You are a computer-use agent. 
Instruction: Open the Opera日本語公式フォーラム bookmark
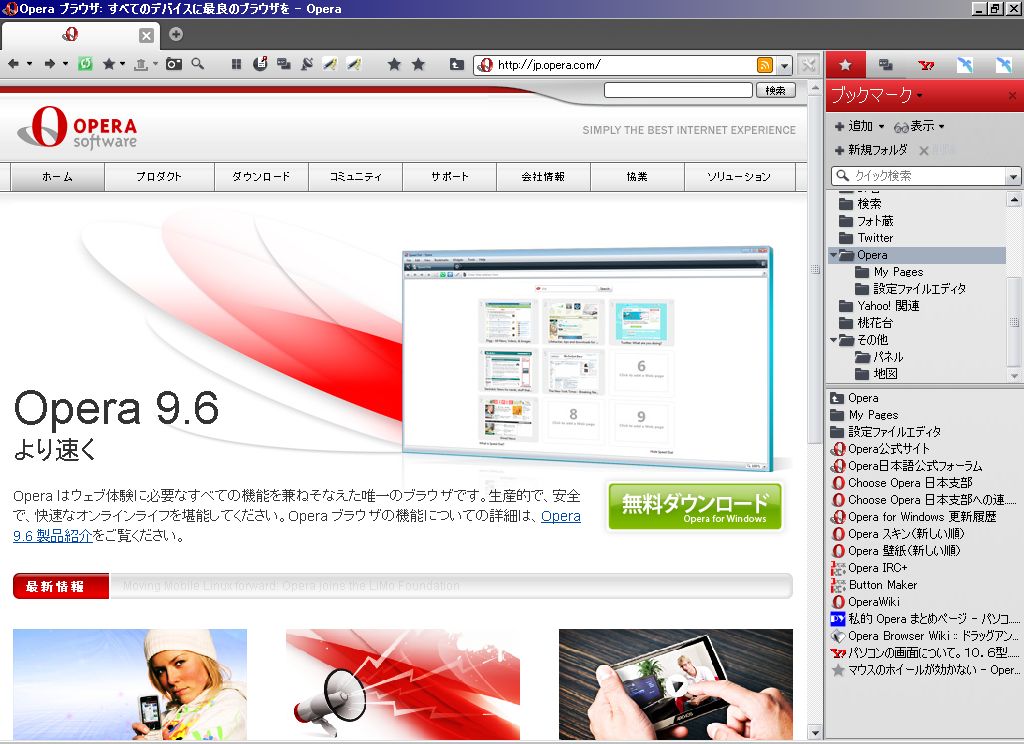tap(906, 466)
